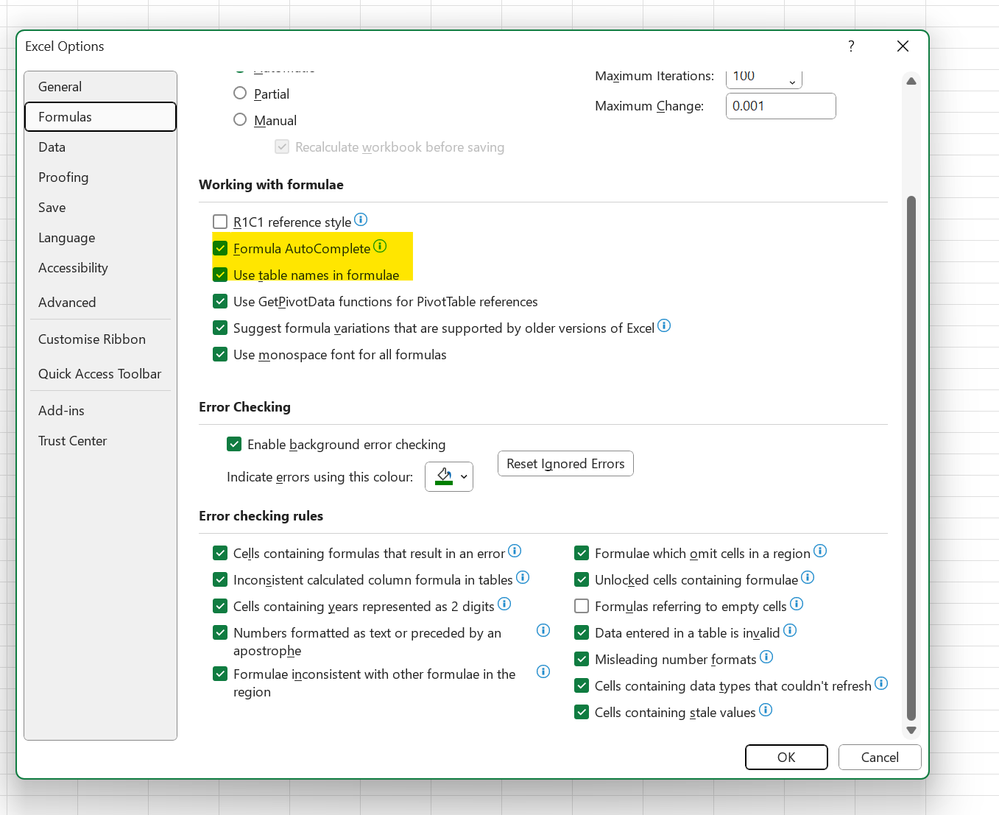This screenshot has width=999, height=815.
Task: Open the dialog Help question mark
Action: coord(851,46)
